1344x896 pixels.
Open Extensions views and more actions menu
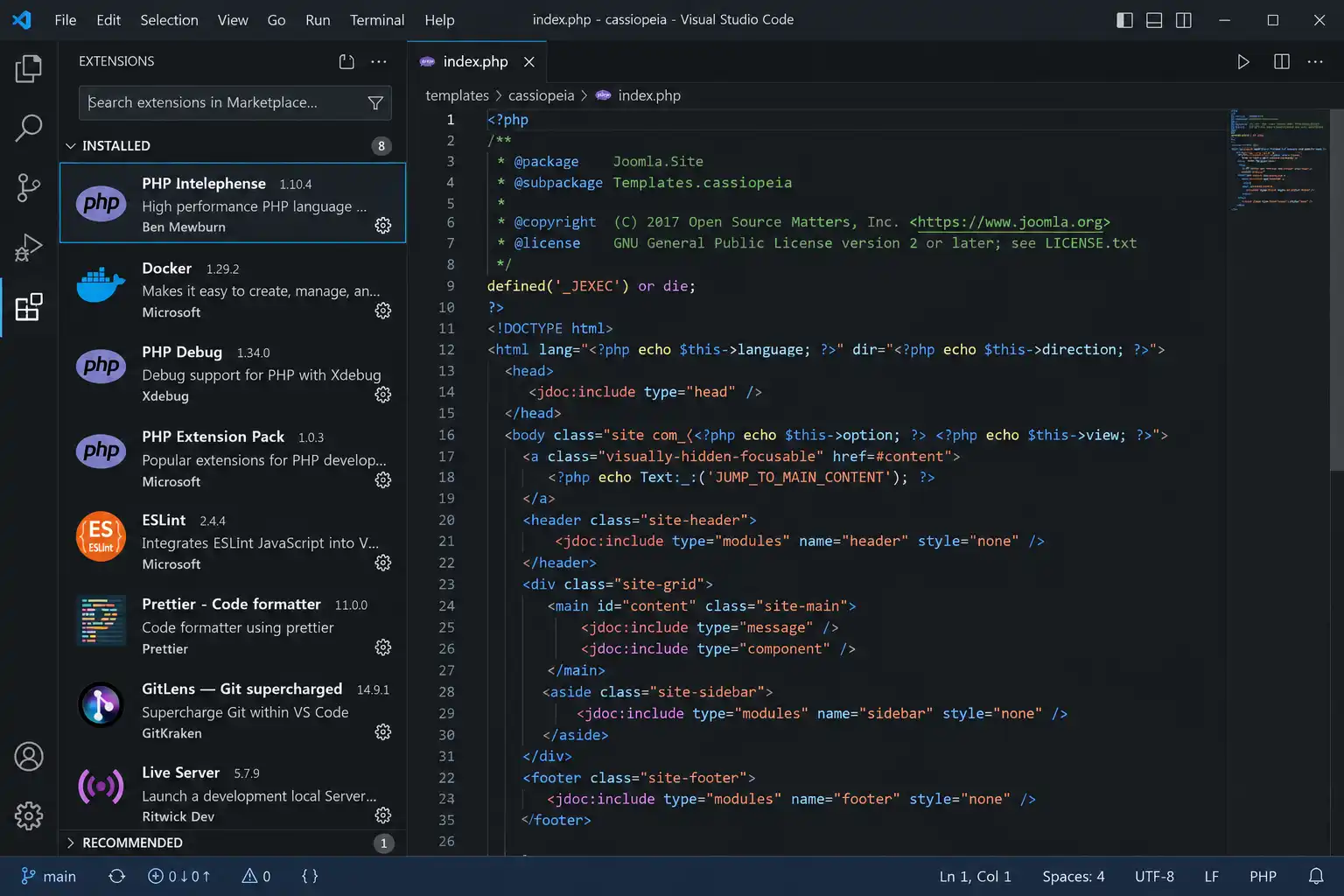379,61
